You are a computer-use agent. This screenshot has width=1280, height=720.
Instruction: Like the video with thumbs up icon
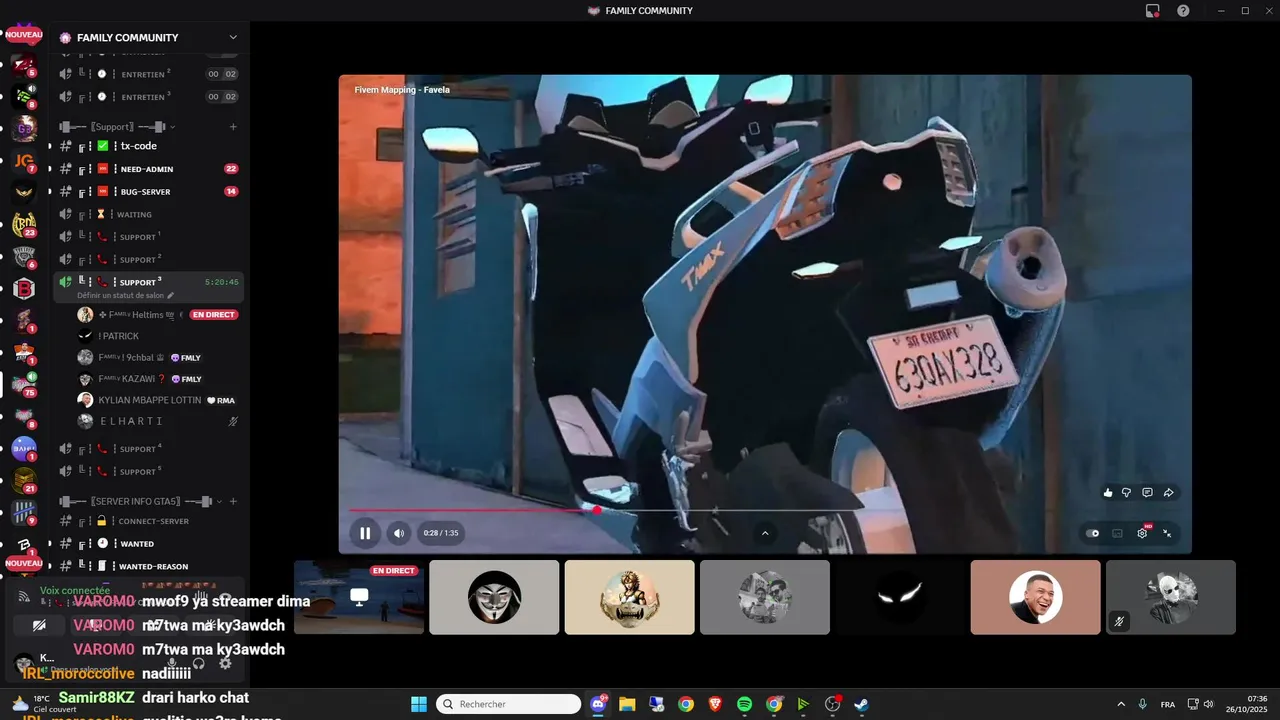pyautogui.click(x=1108, y=492)
